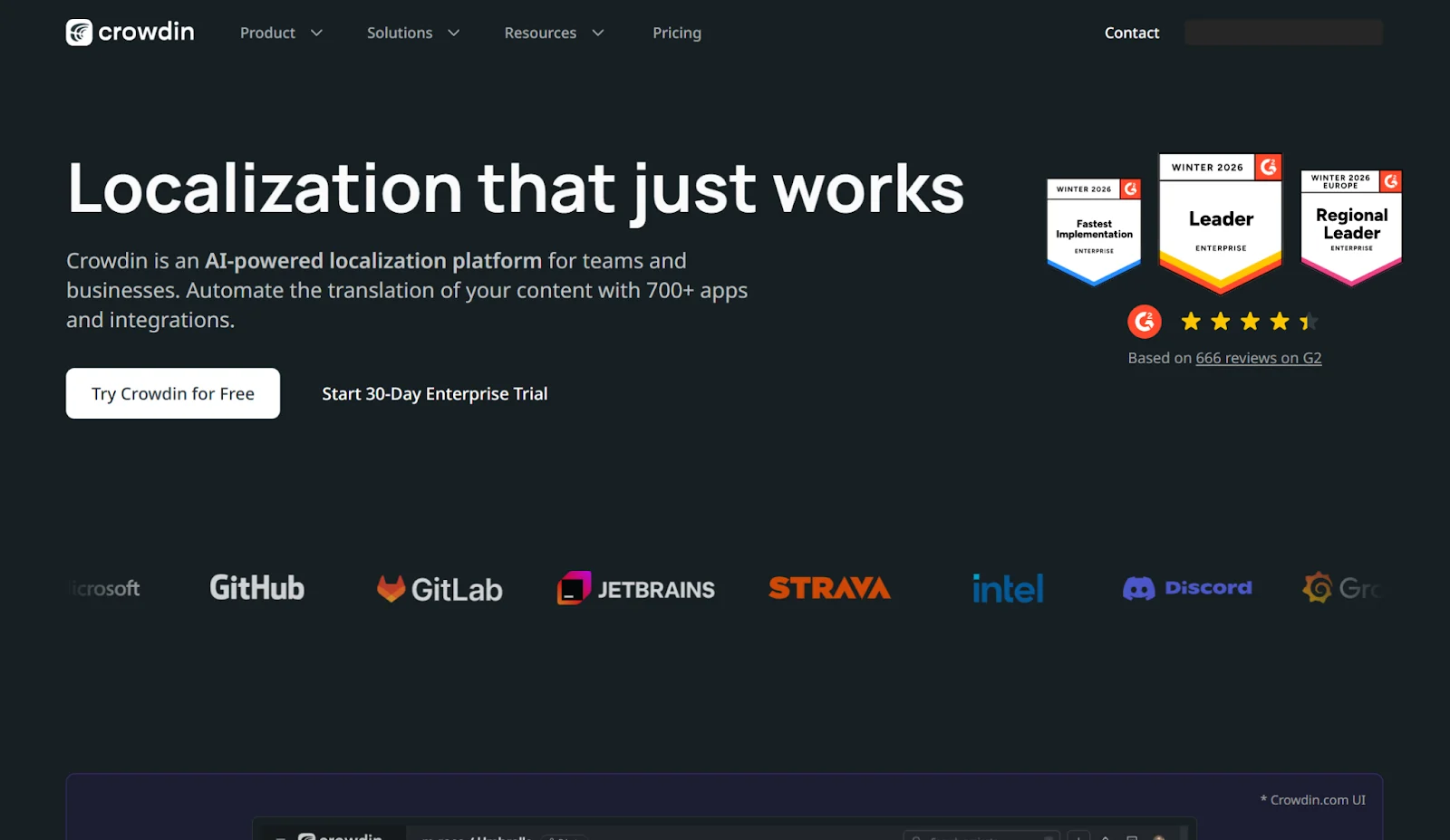The width and height of the screenshot is (1450, 840).
Task: Expand the Solutions dropdown
Action: pyautogui.click(x=412, y=33)
